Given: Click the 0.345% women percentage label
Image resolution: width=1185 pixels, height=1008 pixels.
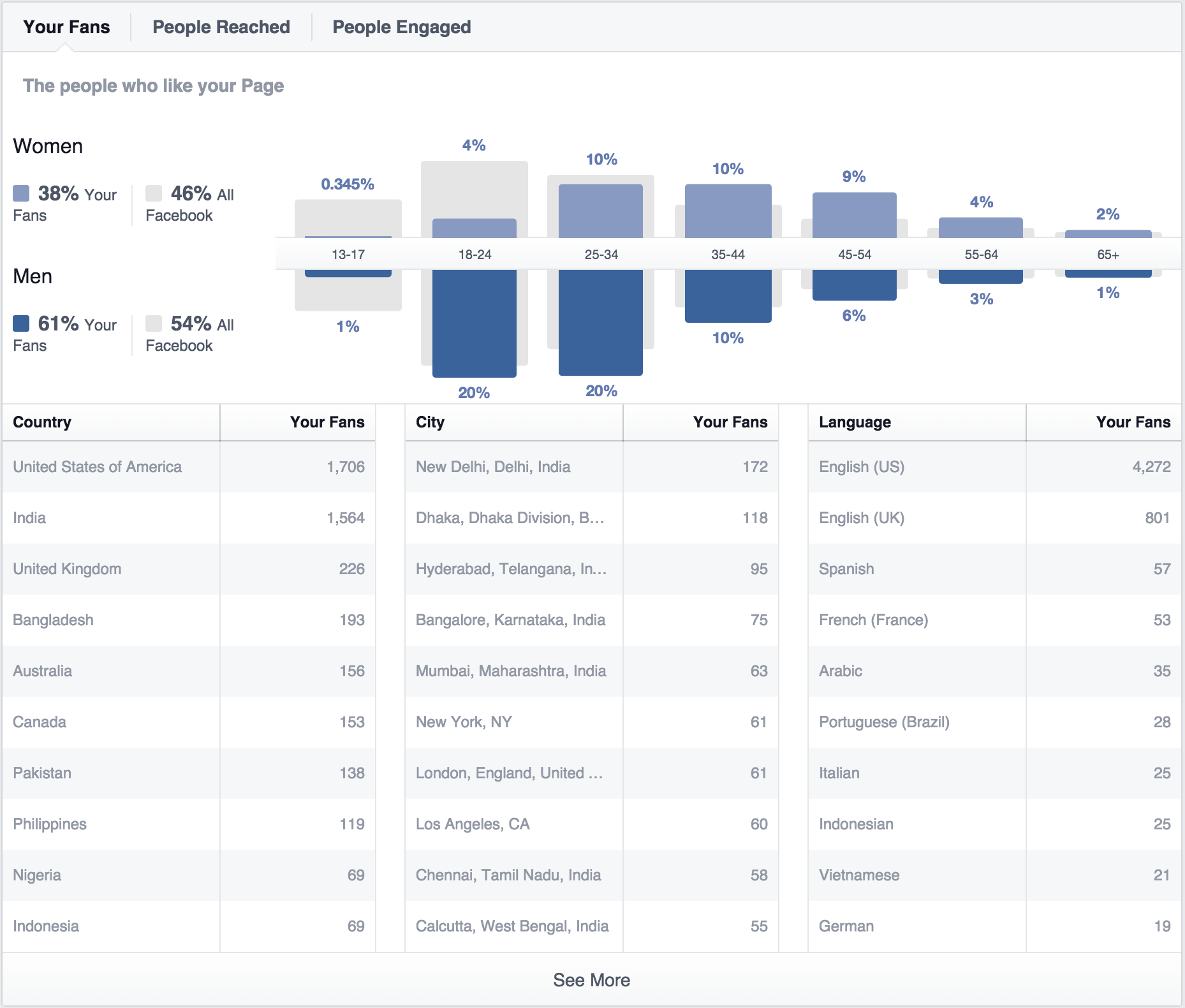Looking at the screenshot, I should (348, 184).
